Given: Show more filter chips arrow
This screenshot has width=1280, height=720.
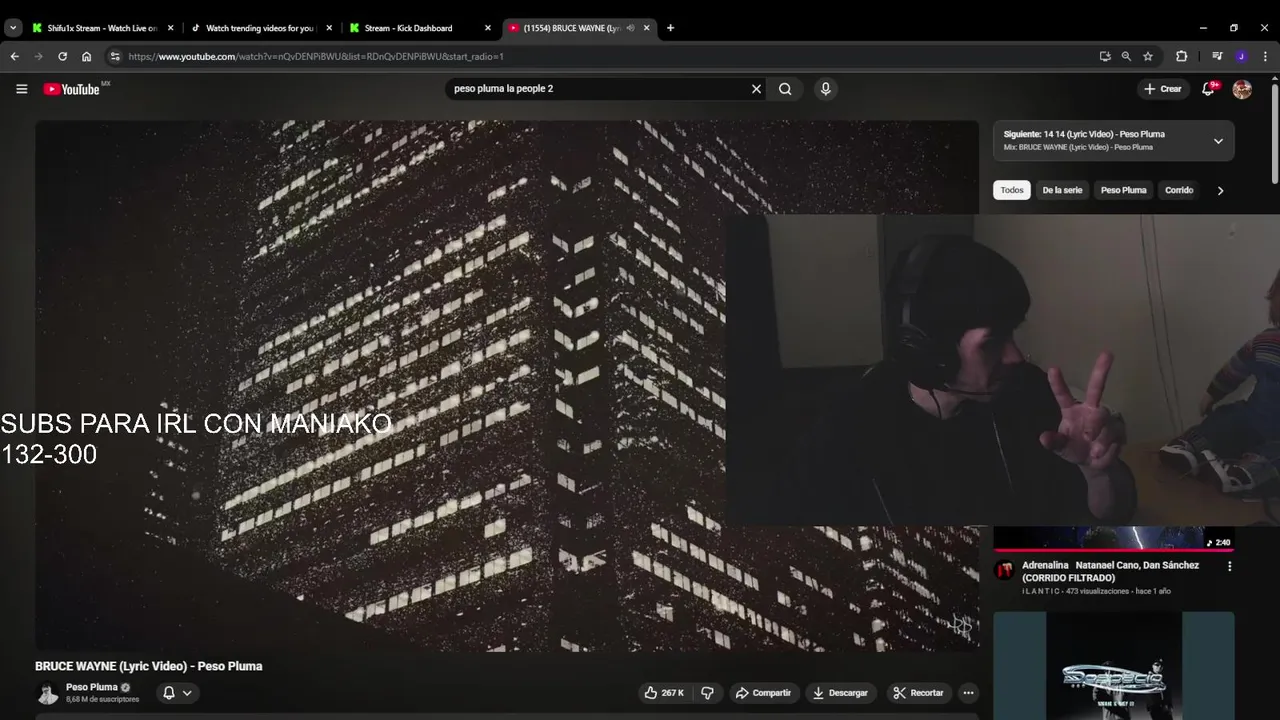Looking at the screenshot, I should (1220, 190).
